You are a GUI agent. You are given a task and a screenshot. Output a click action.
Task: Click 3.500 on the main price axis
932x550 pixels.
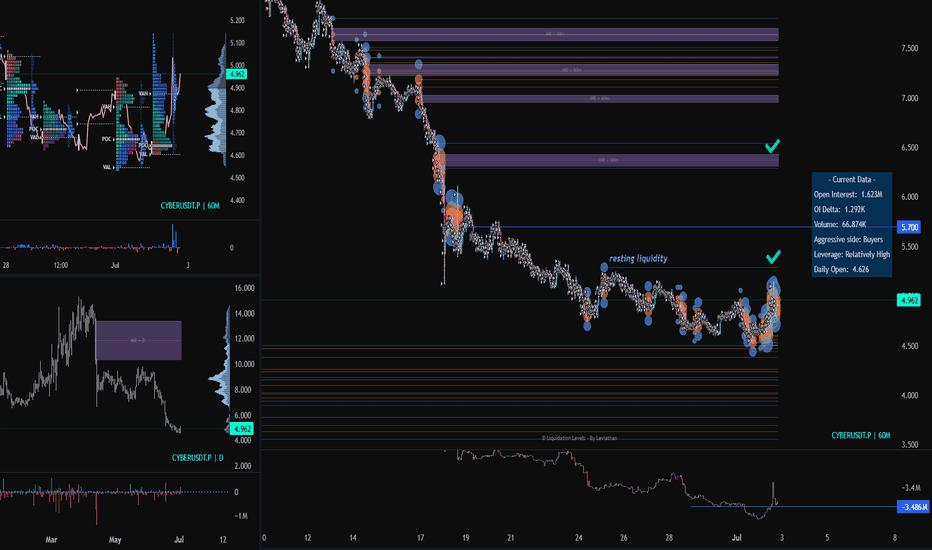[x=909, y=445]
